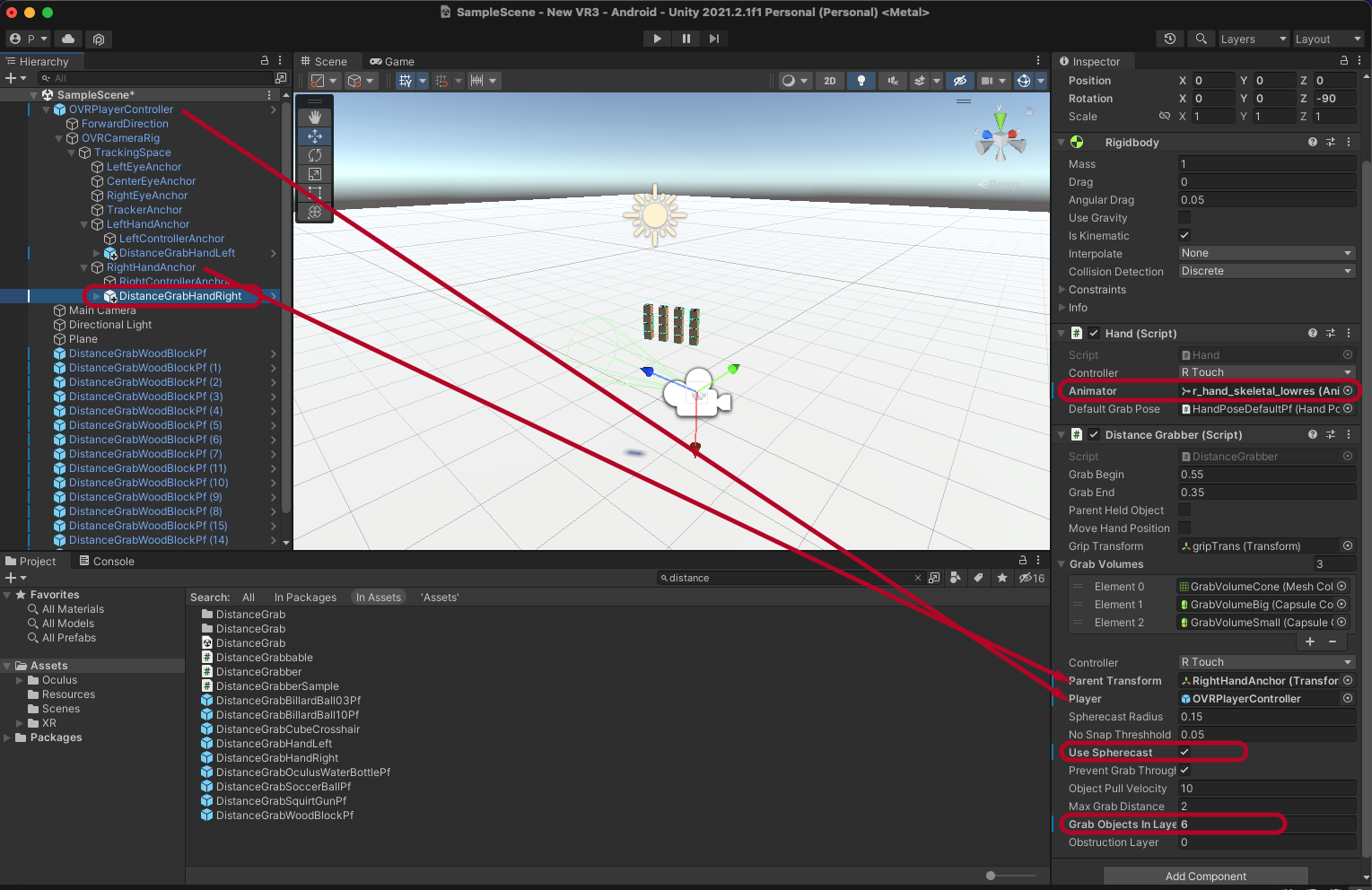
Task: Open Rigidbody component help icon
Action: coord(1313,142)
